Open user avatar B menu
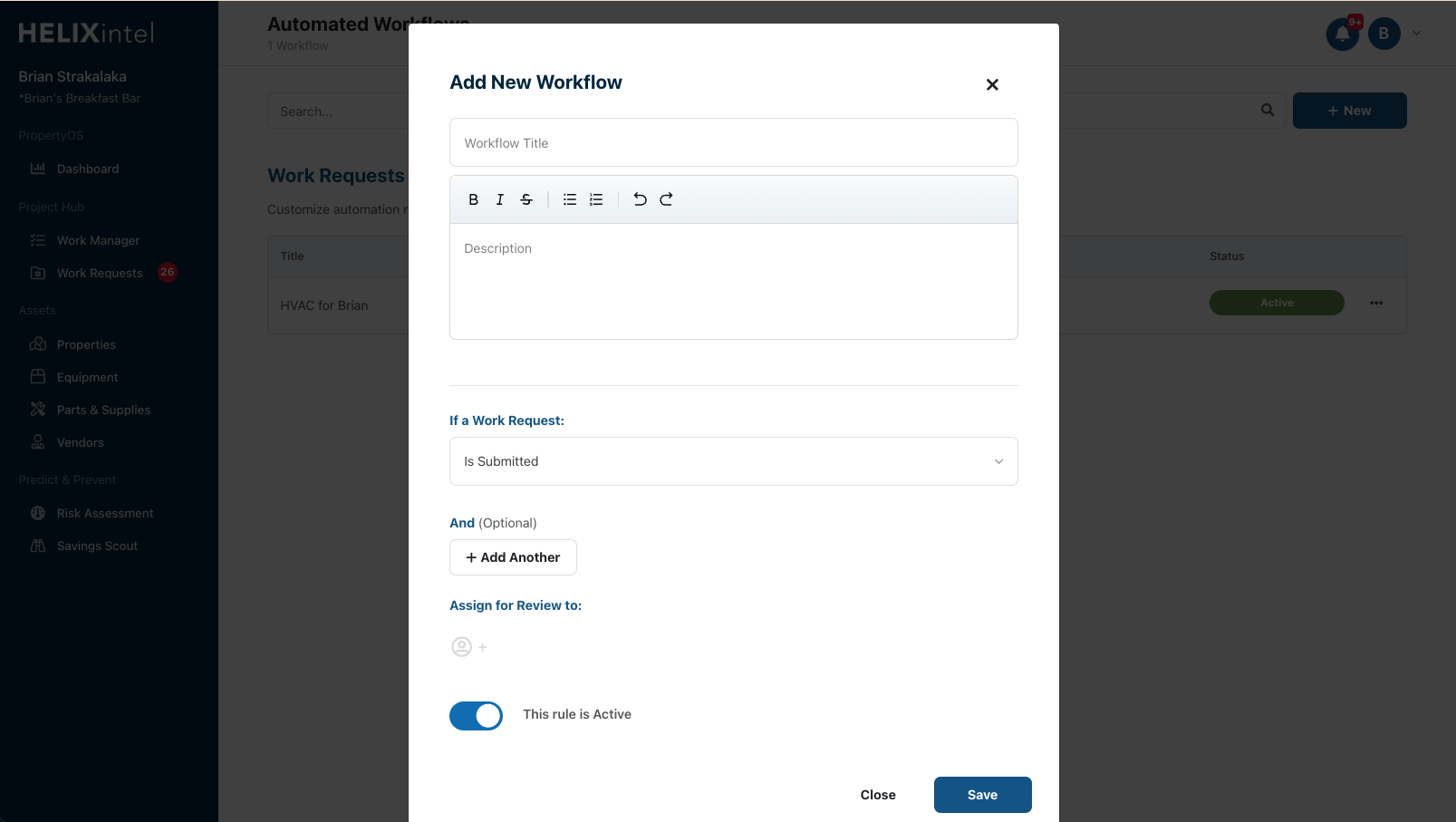 (1384, 34)
